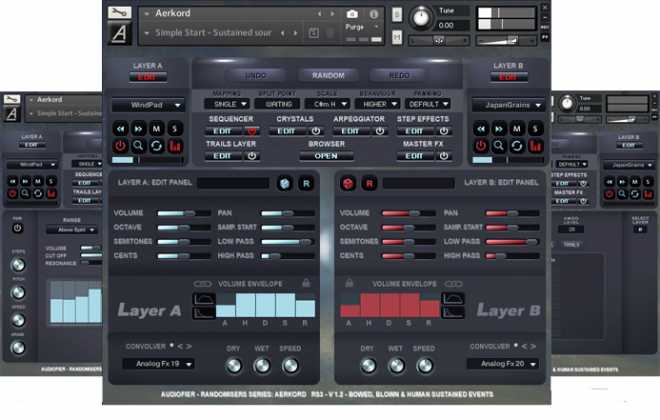Screen dimensions: 660x420
Task: Click the Layer B volume envelope lock
Action: pyautogui.click(x=349, y=283)
